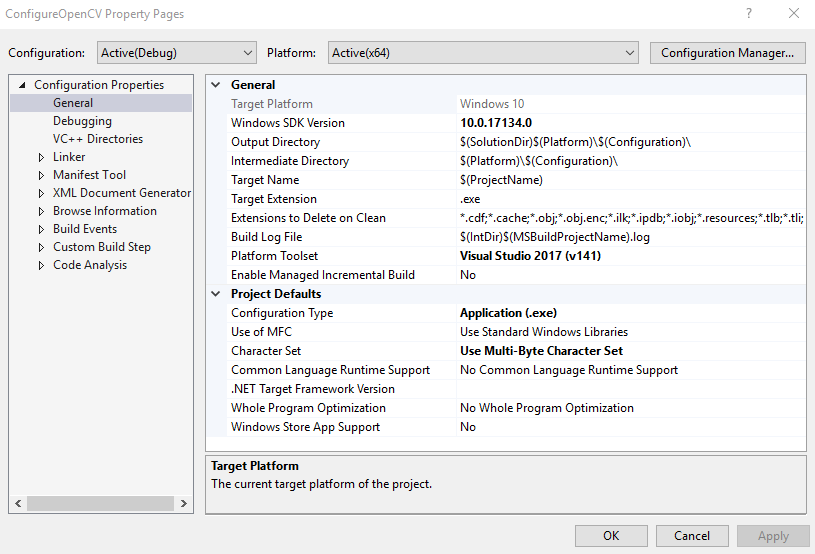This screenshot has width=815, height=554.
Task: Open the Platform dropdown
Action: point(483,53)
